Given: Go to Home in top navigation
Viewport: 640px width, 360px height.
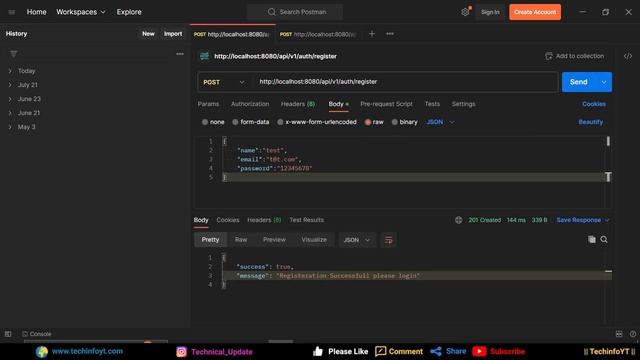Looking at the screenshot, I should click(x=36, y=12).
